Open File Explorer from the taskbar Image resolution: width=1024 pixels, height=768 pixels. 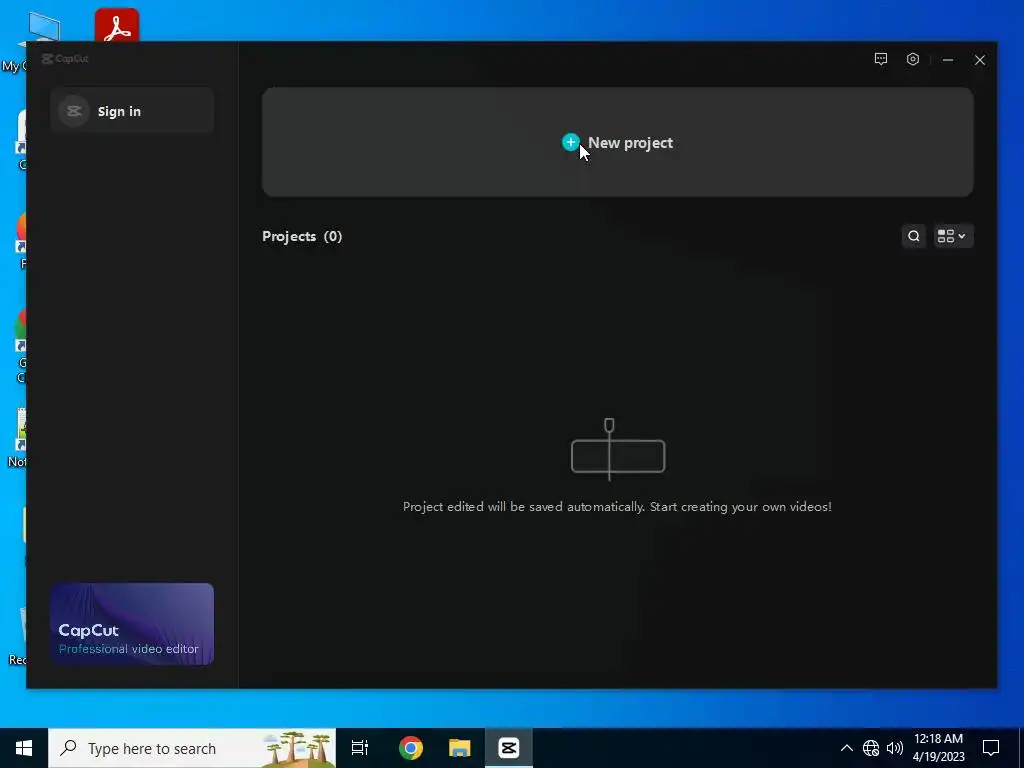[x=460, y=748]
